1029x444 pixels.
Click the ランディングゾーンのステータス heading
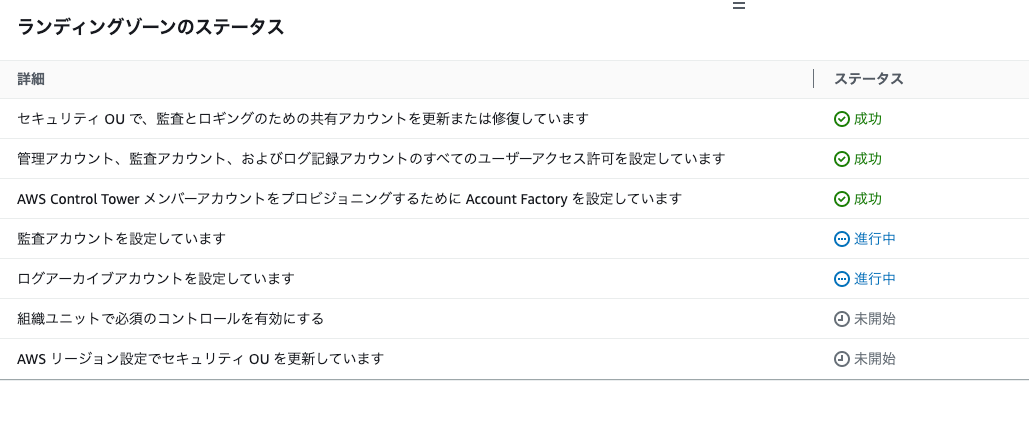151,27
